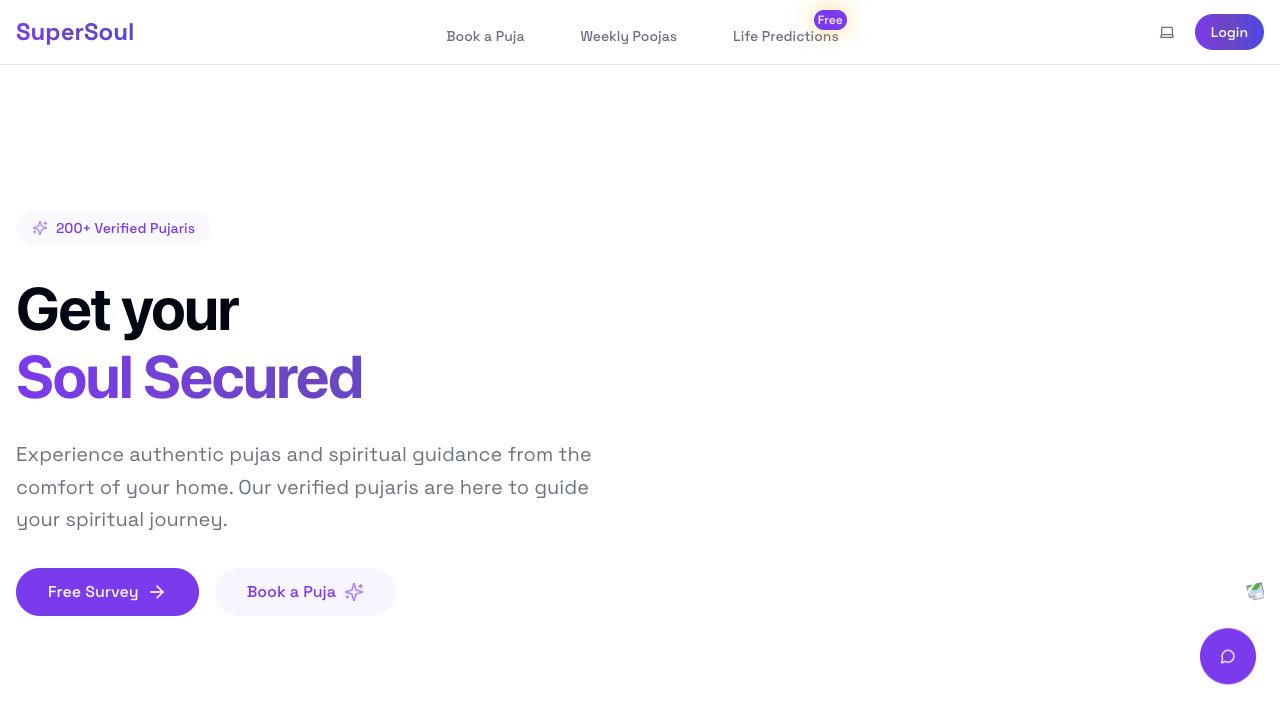Open the chat bubble floating icon
This screenshot has width=1280, height=720.
coord(1228,656)
